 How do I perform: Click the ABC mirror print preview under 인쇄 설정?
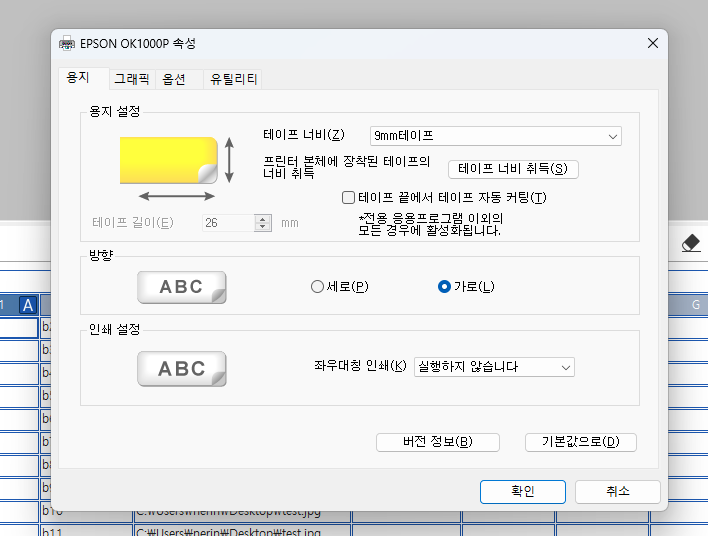click(x=182, y=369)
